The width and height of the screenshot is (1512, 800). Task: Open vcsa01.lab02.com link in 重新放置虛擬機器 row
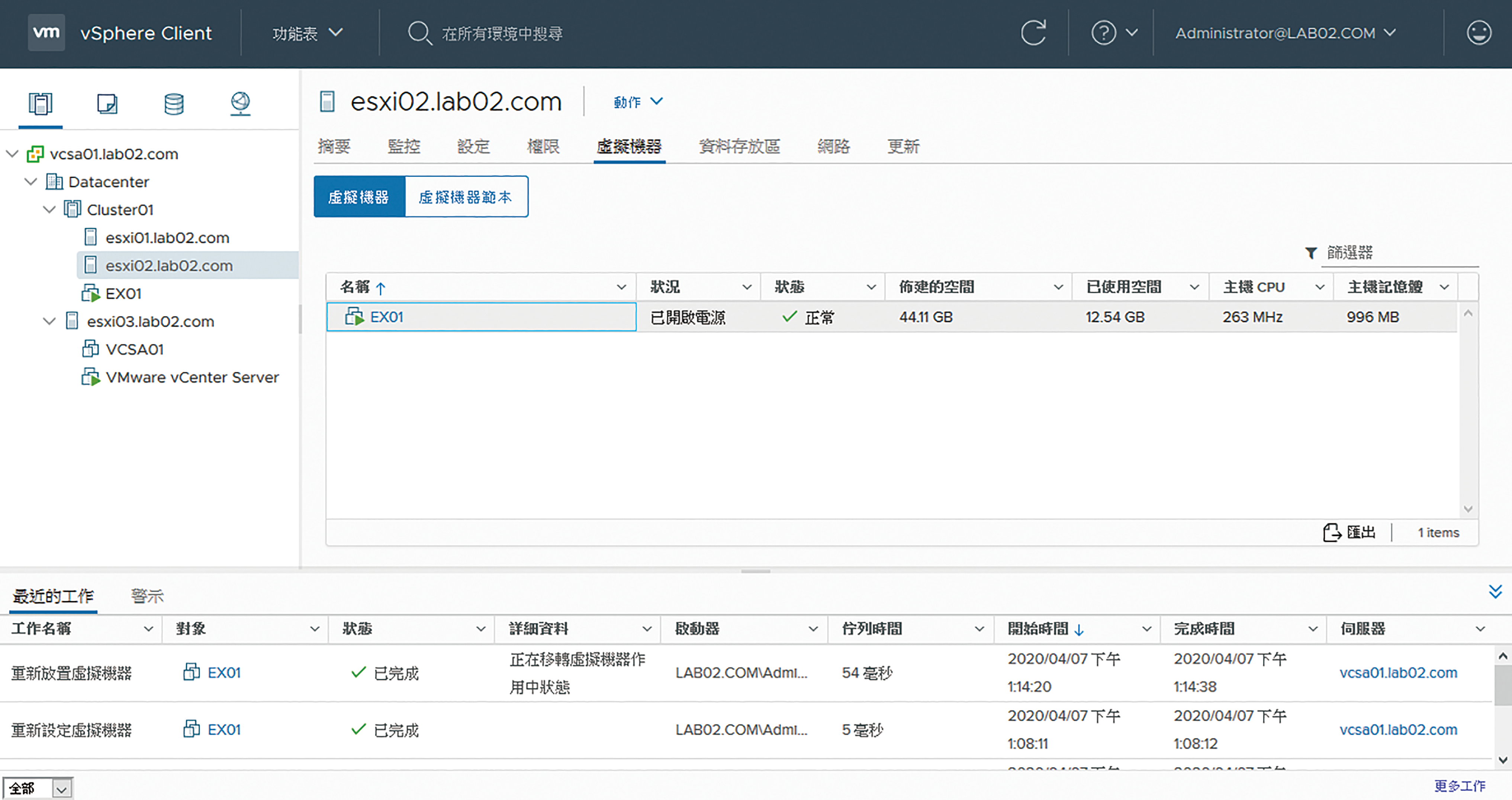pyautogui.click(x=1398, y=673)
